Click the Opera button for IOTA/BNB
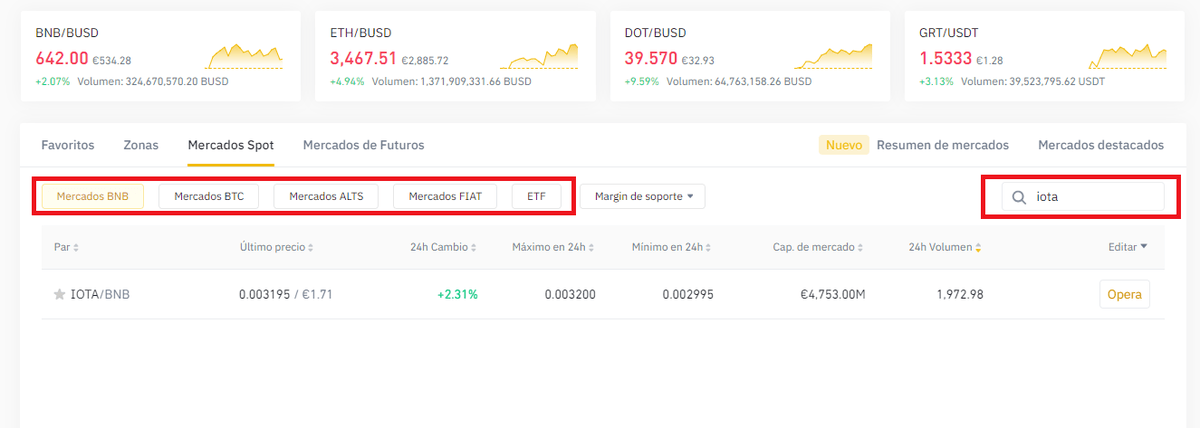The width and height of the screenshot is (1200, 428). [x=1124, y=295]
